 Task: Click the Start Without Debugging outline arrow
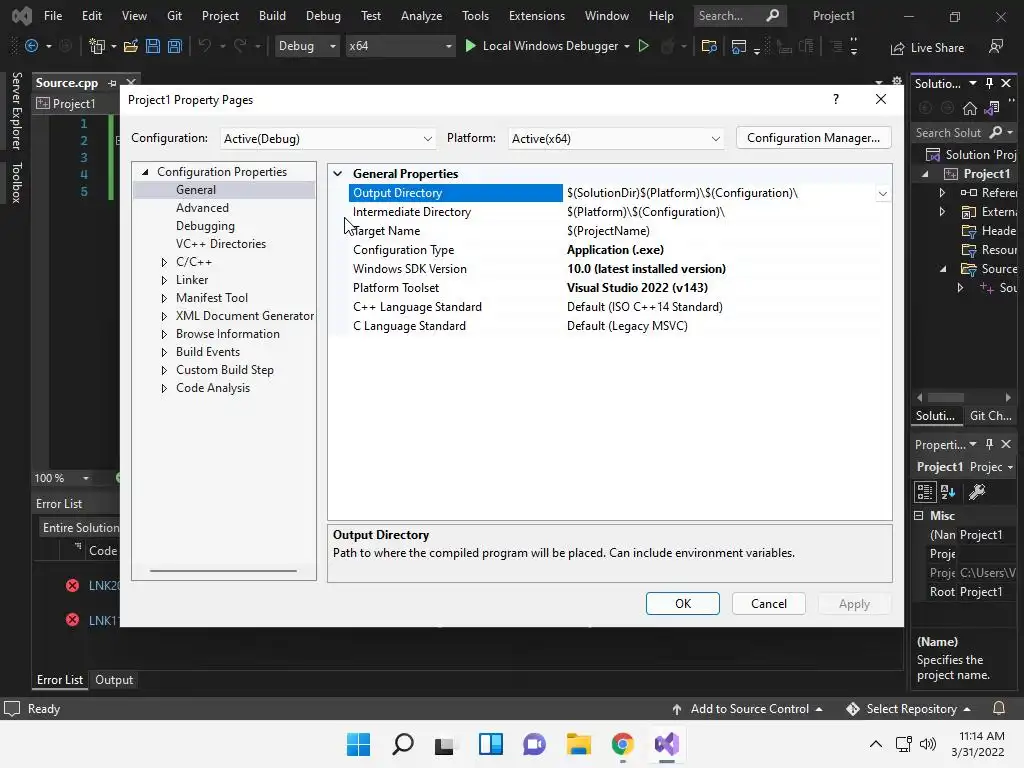(x=643, y=46)
